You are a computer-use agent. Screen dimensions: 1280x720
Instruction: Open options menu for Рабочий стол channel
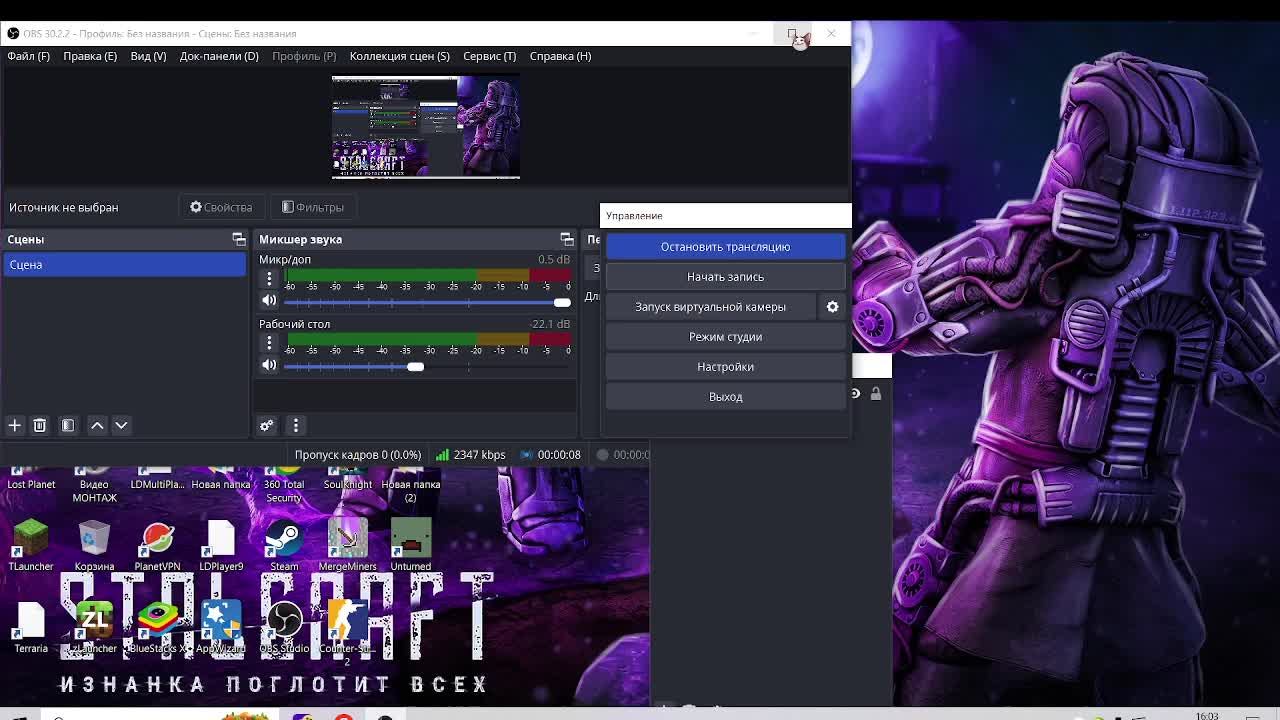point(269,343)
